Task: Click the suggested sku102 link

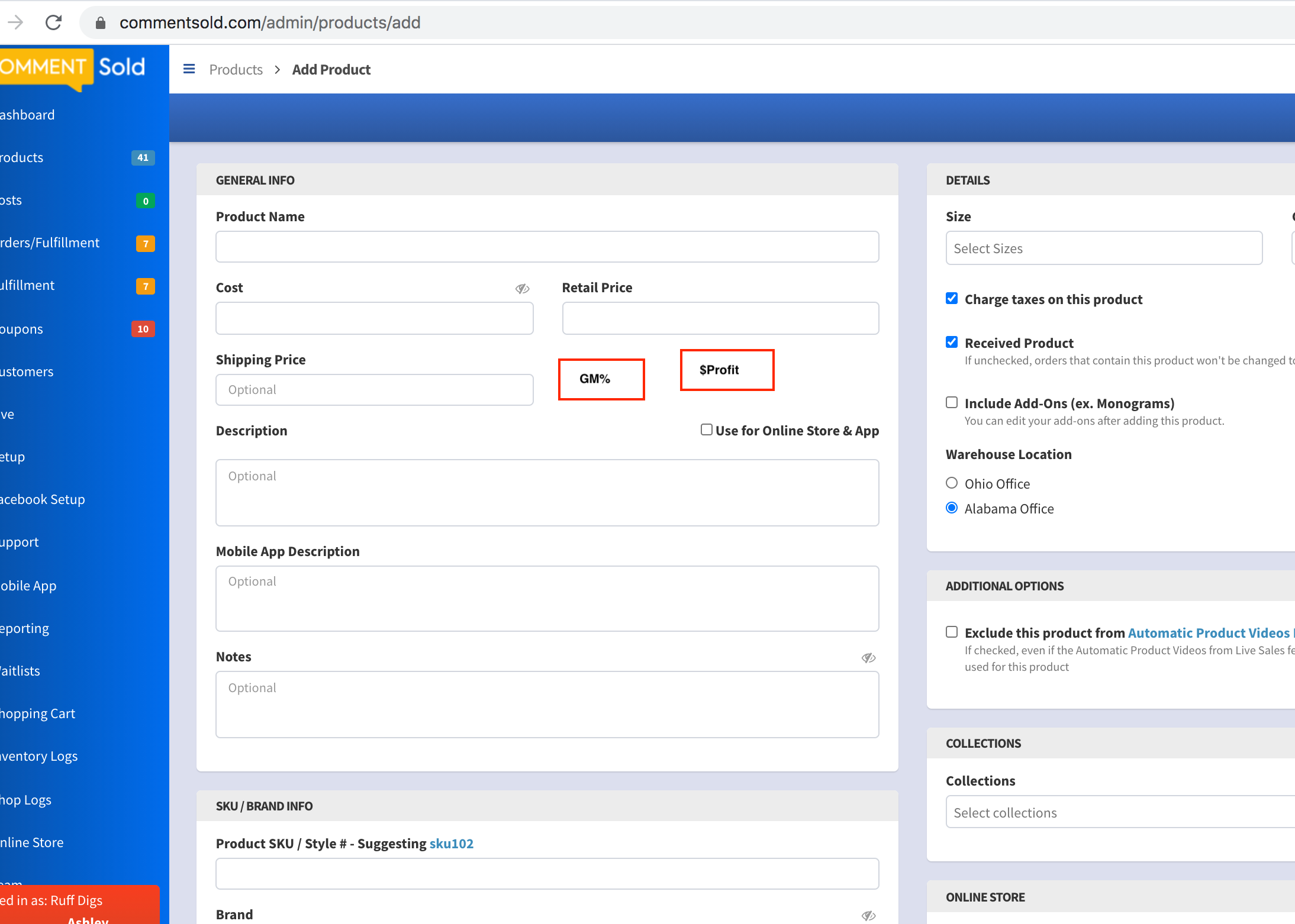Action: [452, 844]
